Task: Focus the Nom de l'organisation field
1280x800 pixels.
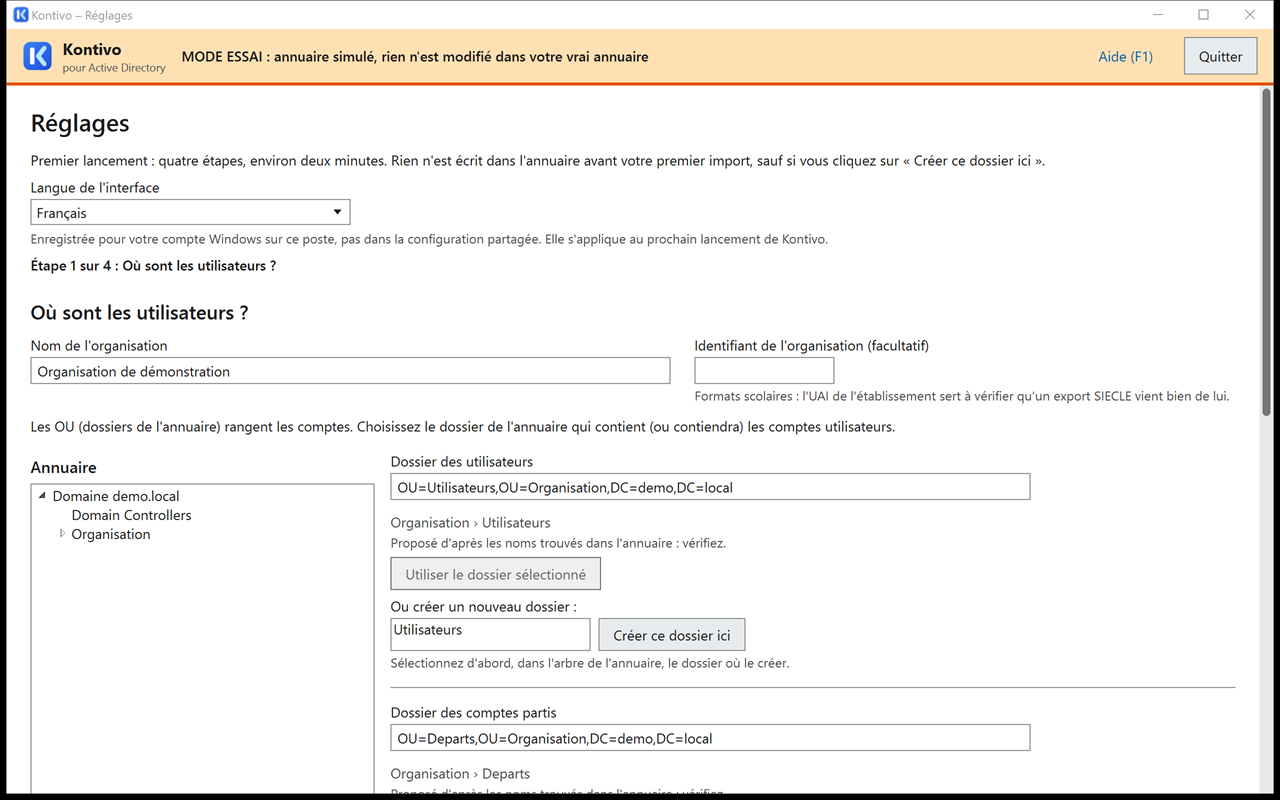Action: click(350, 371)
